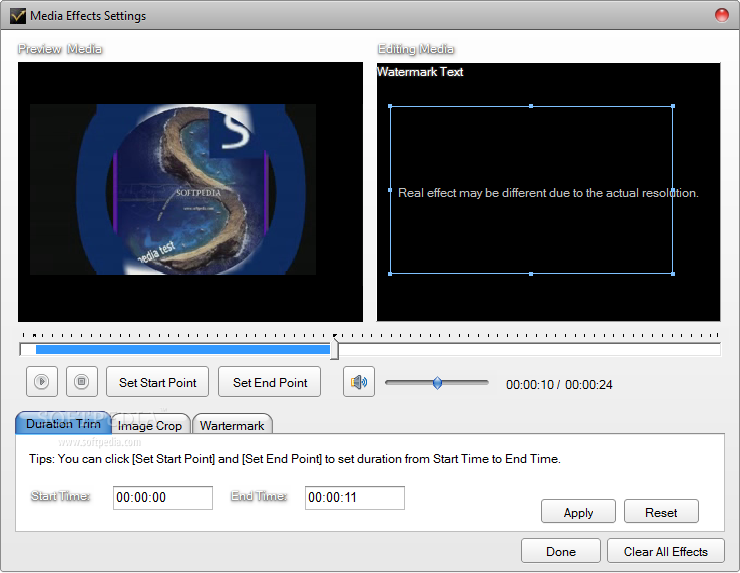Click the 'Real effect may be different' notice
Image resolution: width=740 pixels, height=573 pixels.
548,193
